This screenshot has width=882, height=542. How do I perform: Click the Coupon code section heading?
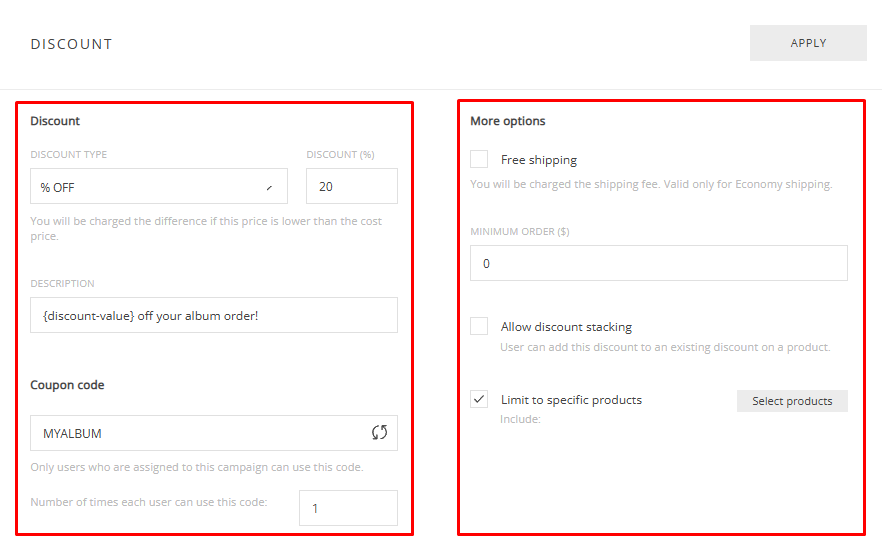coord(67,385)
